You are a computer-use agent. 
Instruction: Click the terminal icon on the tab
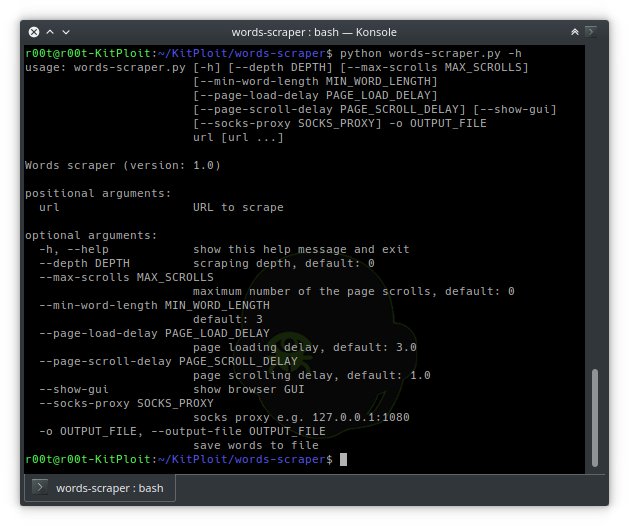click(39, 488)
